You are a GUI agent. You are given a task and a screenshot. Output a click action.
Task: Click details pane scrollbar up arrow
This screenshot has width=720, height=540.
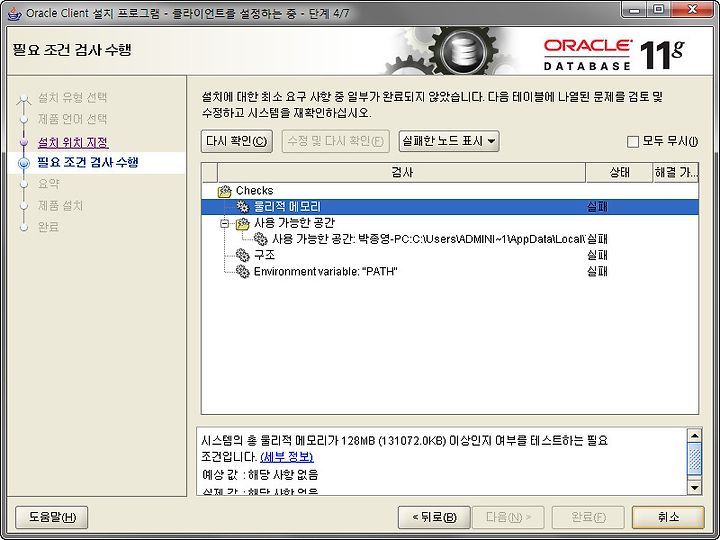click(694, 435)
